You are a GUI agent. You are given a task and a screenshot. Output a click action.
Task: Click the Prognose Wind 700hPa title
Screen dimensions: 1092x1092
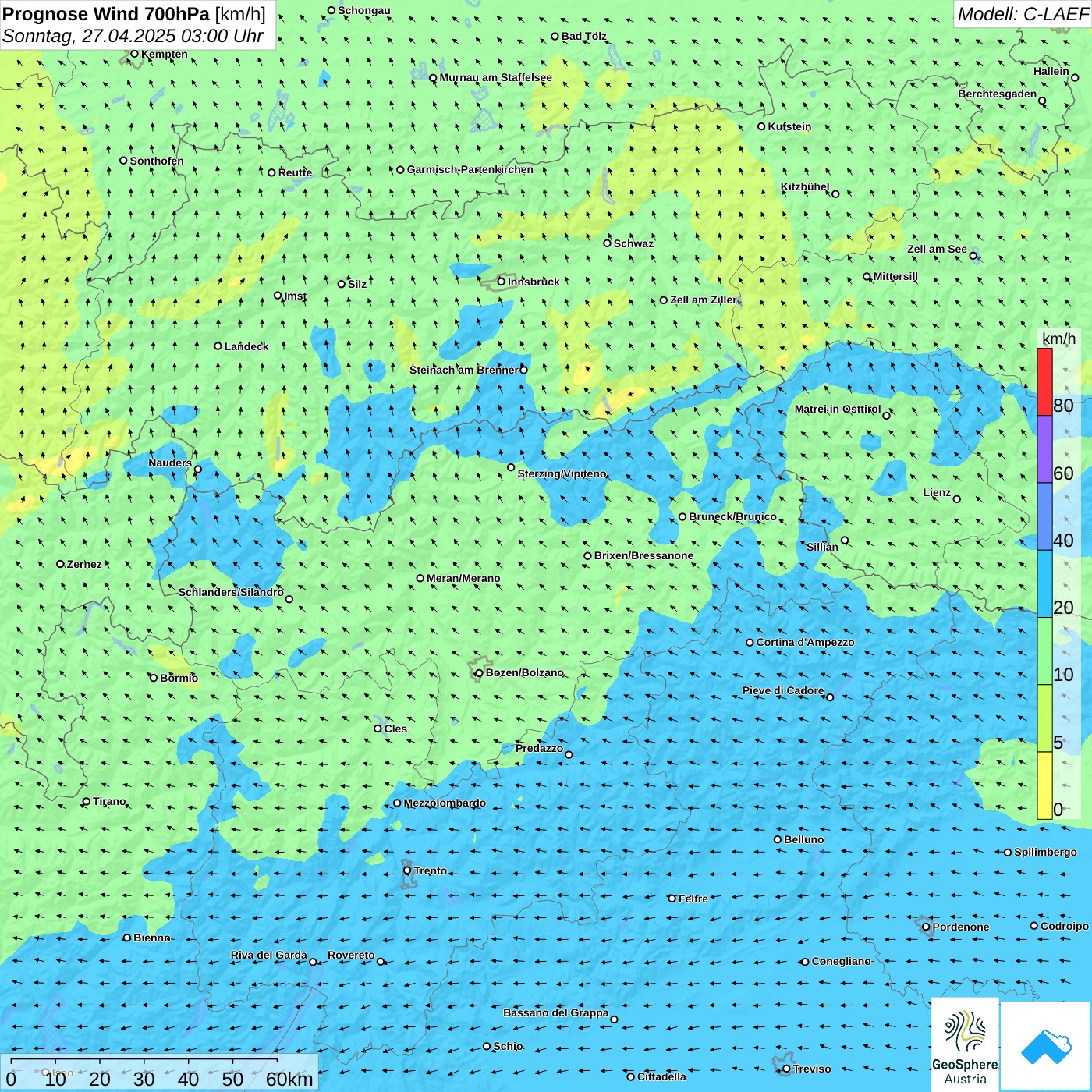click(x=106, y=14)
